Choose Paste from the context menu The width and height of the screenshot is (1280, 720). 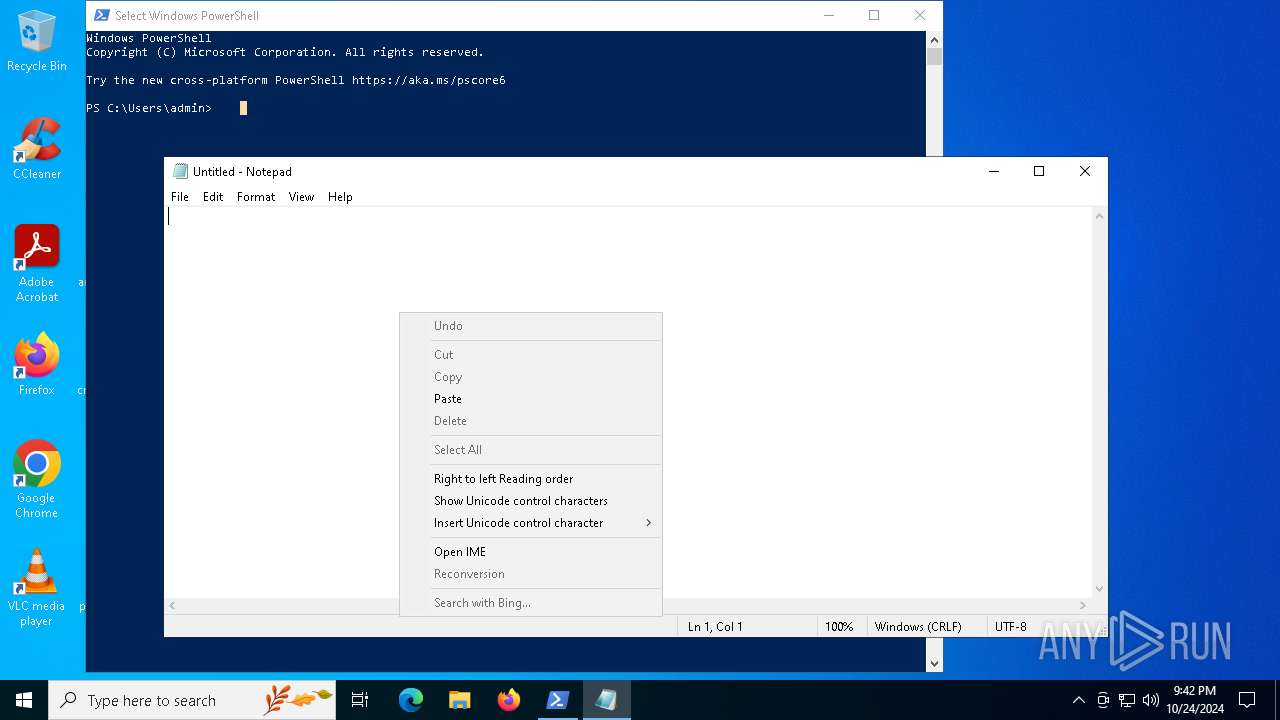click(x=530, y=399)
